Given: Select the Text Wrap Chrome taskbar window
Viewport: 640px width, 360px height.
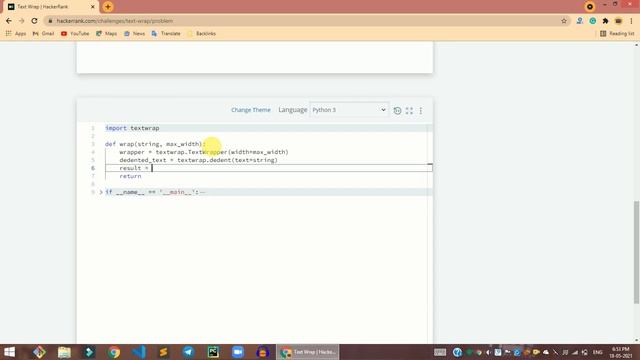Looking at the screenshot, I should pyautogui.click(x=308, y=352).
